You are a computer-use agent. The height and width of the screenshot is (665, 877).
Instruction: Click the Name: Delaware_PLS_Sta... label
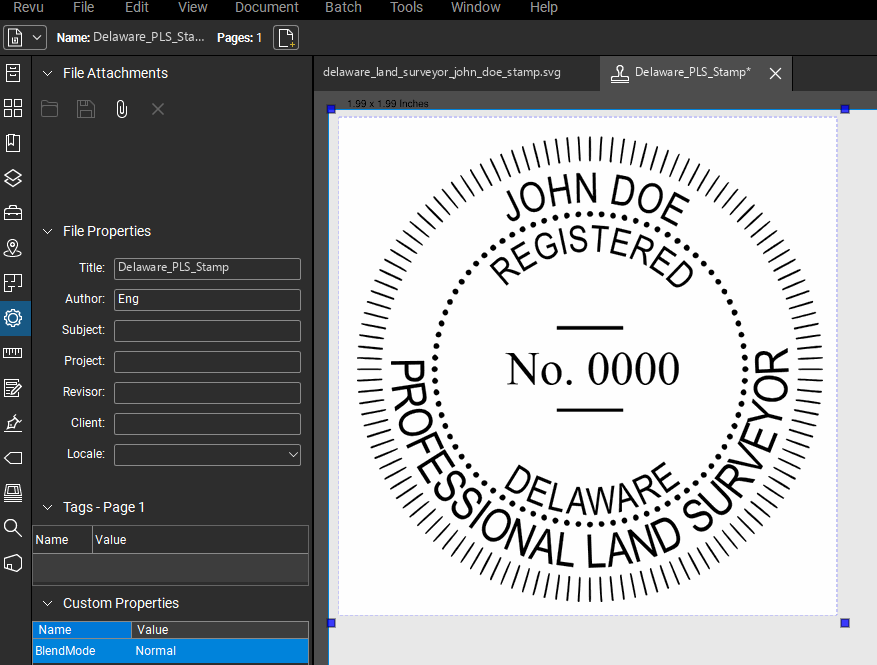[130, 37]
